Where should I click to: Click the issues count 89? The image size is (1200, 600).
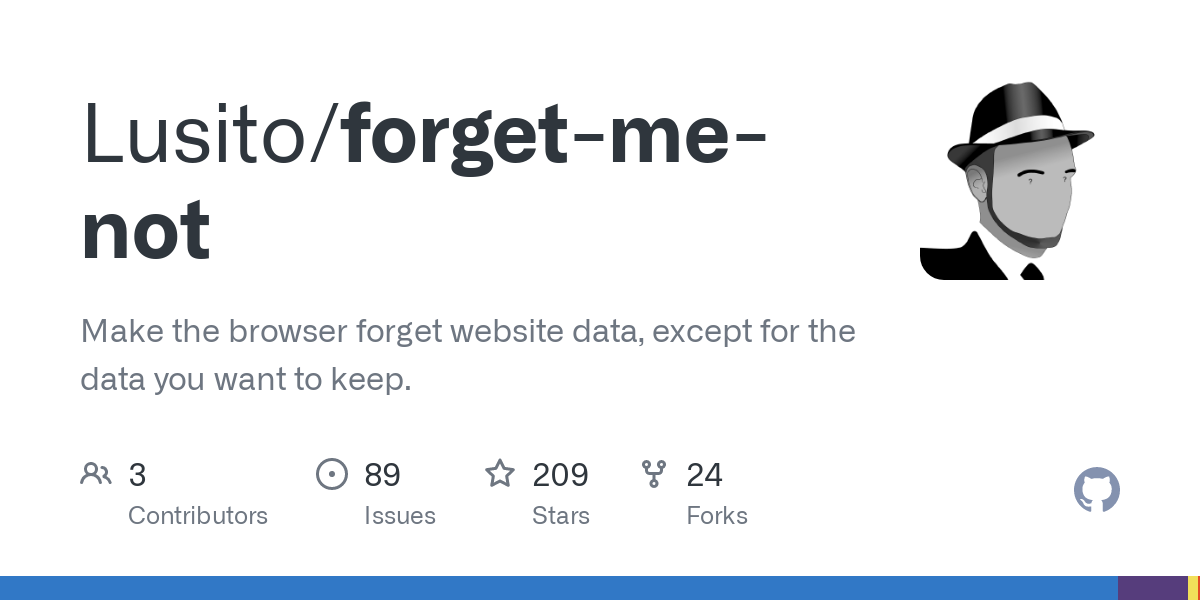pyautogui.click(x=382, y=475)
